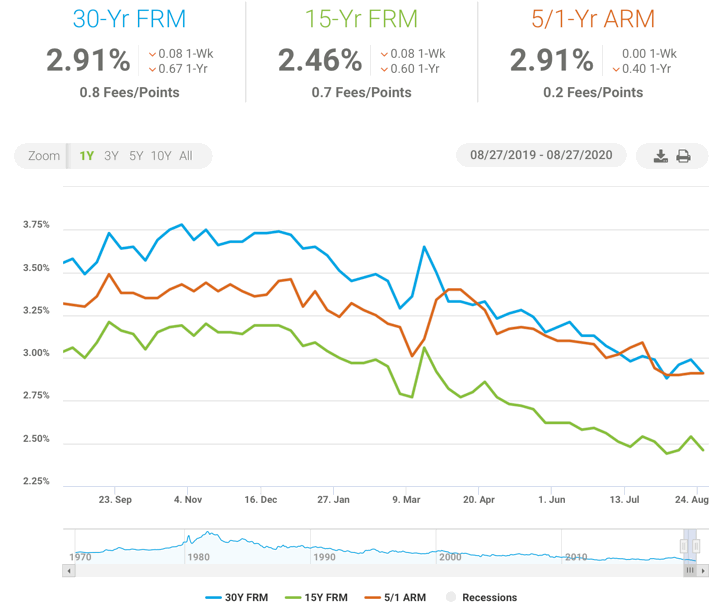The image size is (720, 612).
Task: Show All historical data
Action: point(186,156)
